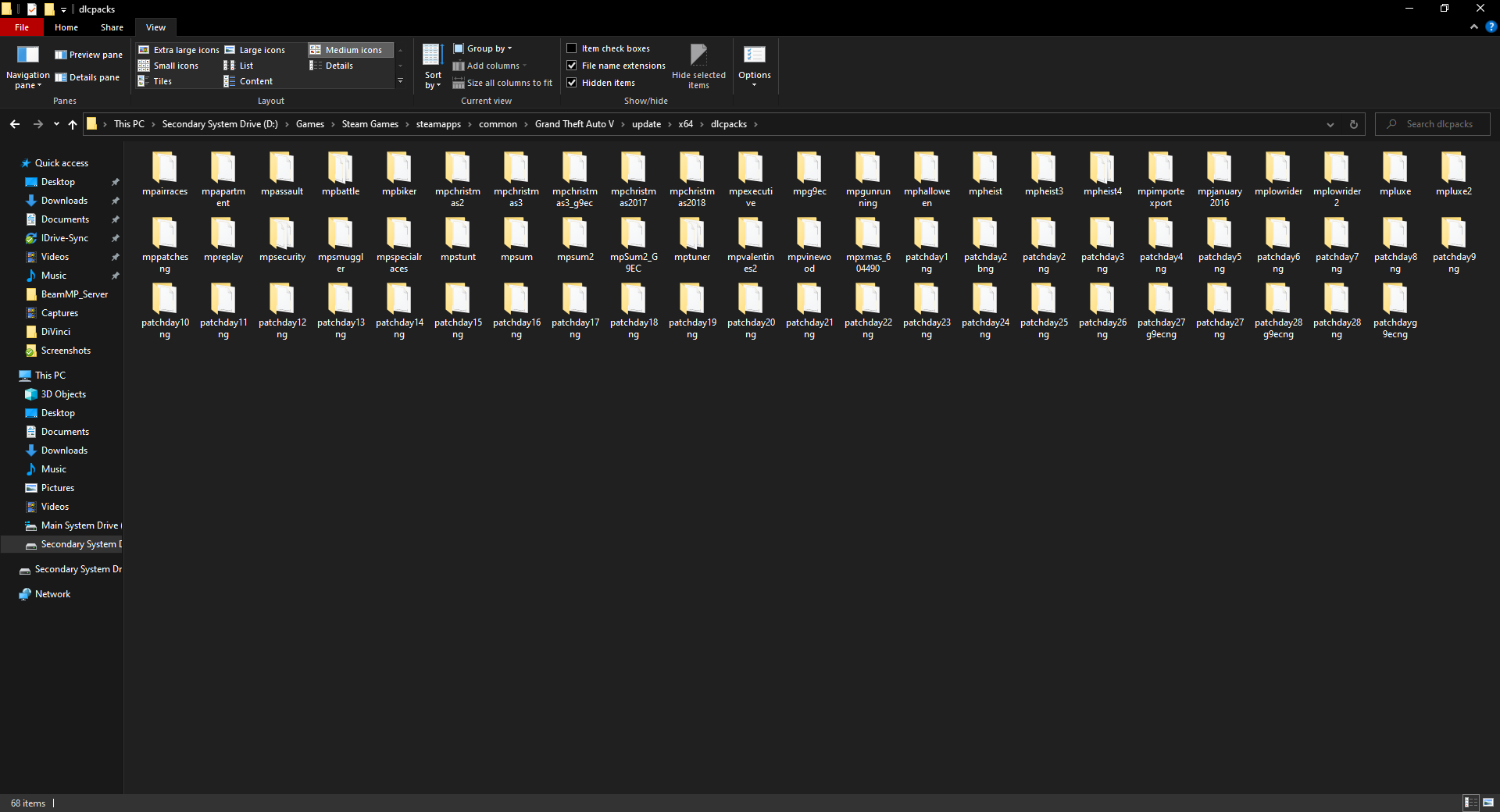Go forward in folder history
This screenshot has width=1500, height=812.
tap(37, 124)
